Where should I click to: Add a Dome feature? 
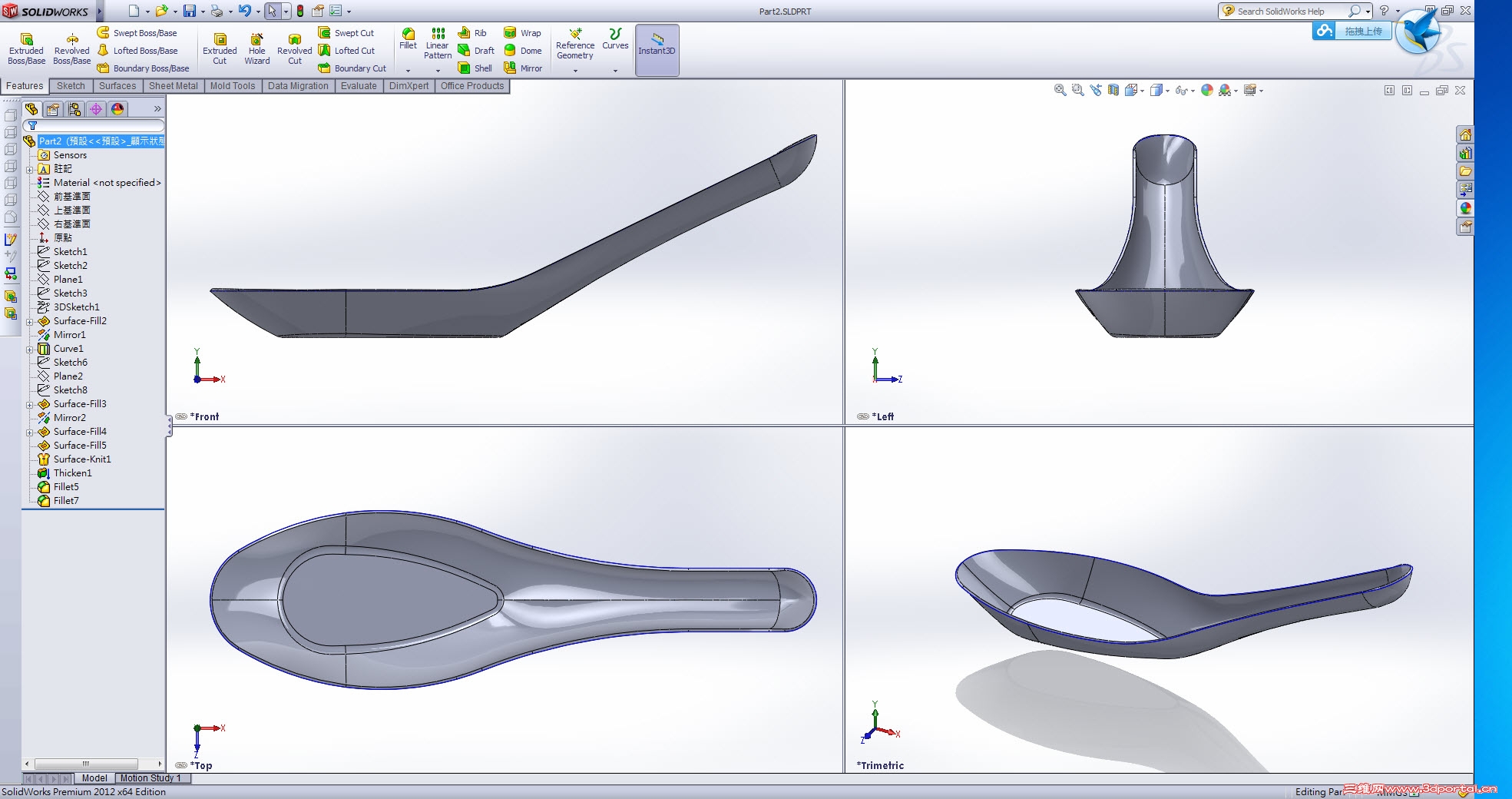click(x=523, y=51)
